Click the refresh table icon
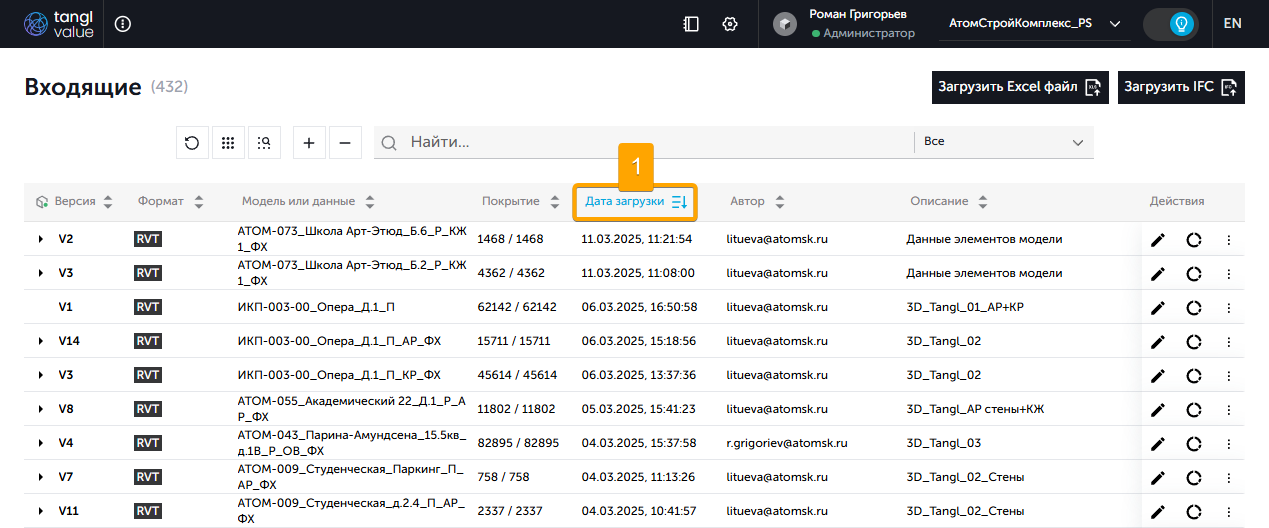Screen dimensions: 1269x528 point(192,143)
